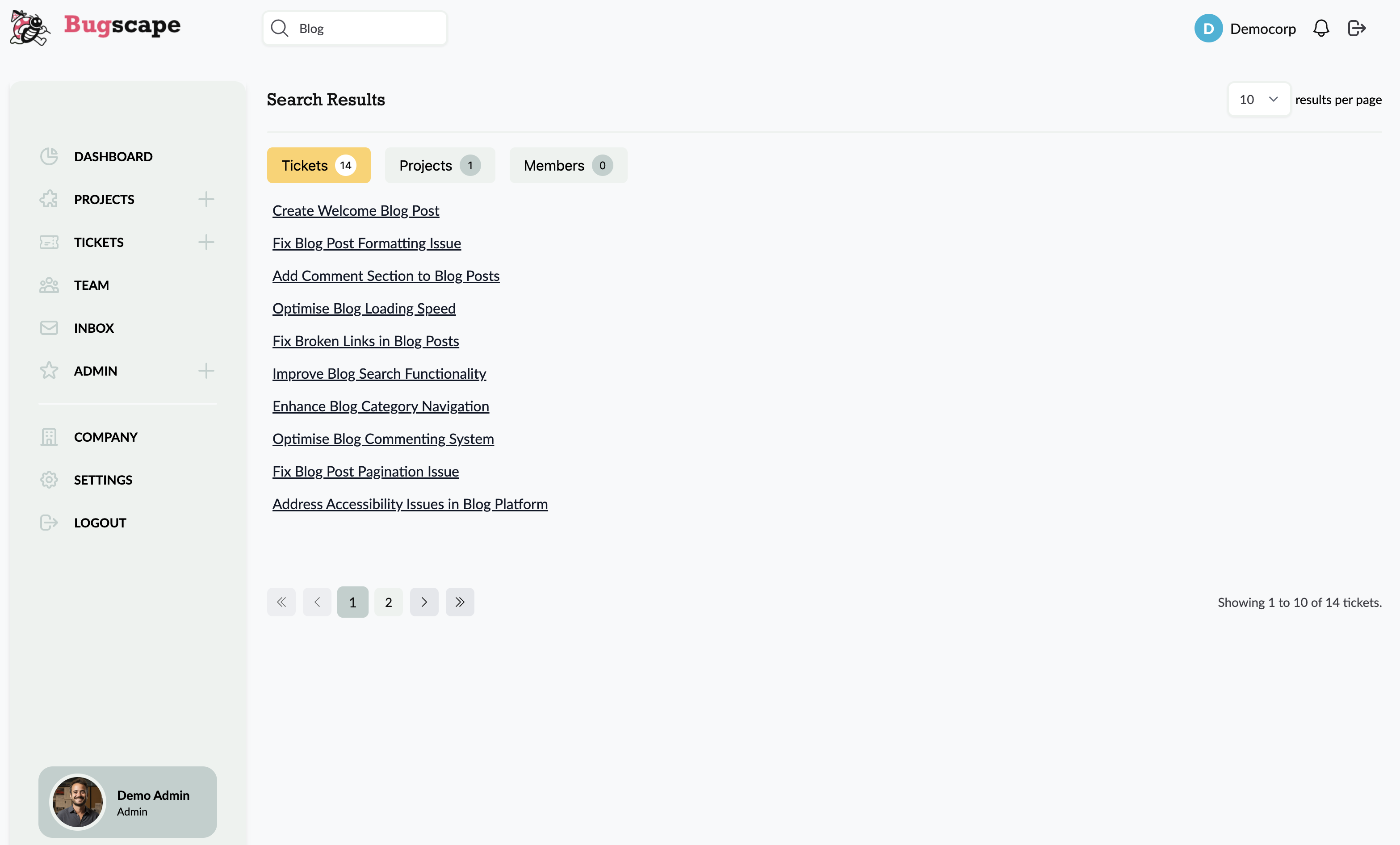This screenshot has height=845, width=1400.
Task: Open Fix Blog Post Formatting Issue ticket
Action: click(x=366, y=243)
